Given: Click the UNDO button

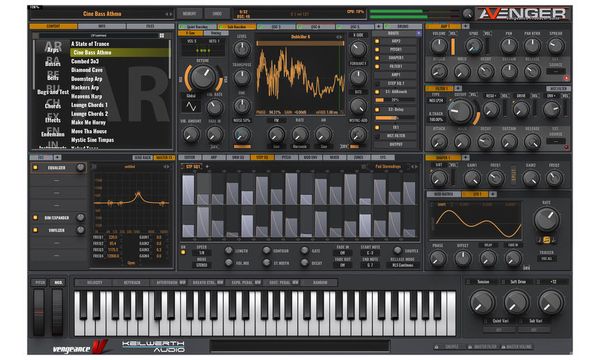Looking at the screenshot, I should (x=217, y=14).
